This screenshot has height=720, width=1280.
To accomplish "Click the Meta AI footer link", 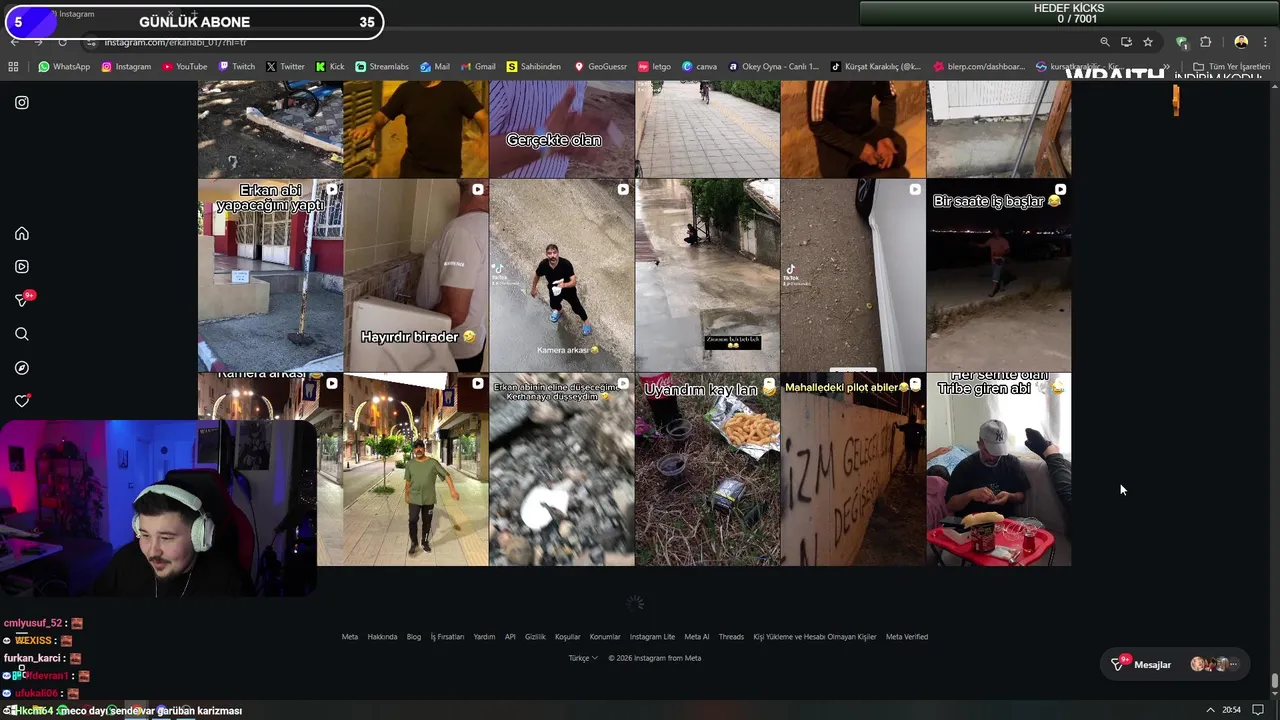I will coord(697,637).
